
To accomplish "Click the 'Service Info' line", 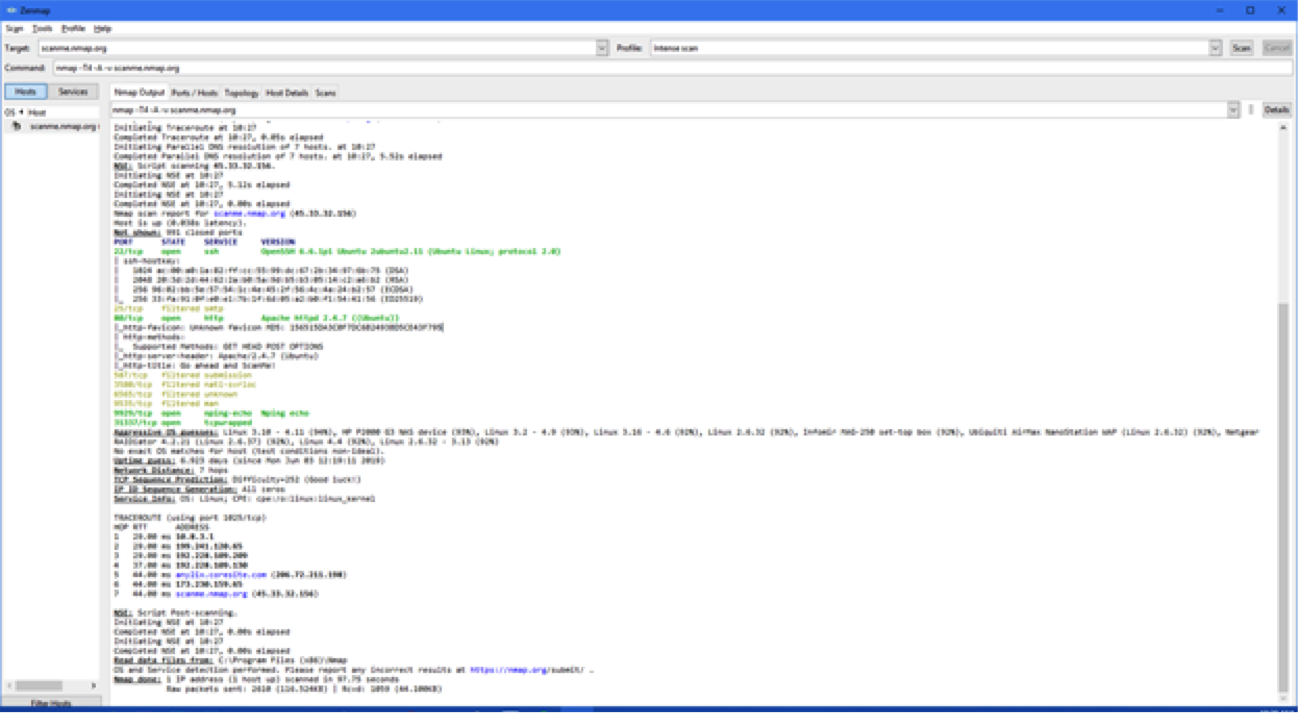I will (x=244, y=499).
